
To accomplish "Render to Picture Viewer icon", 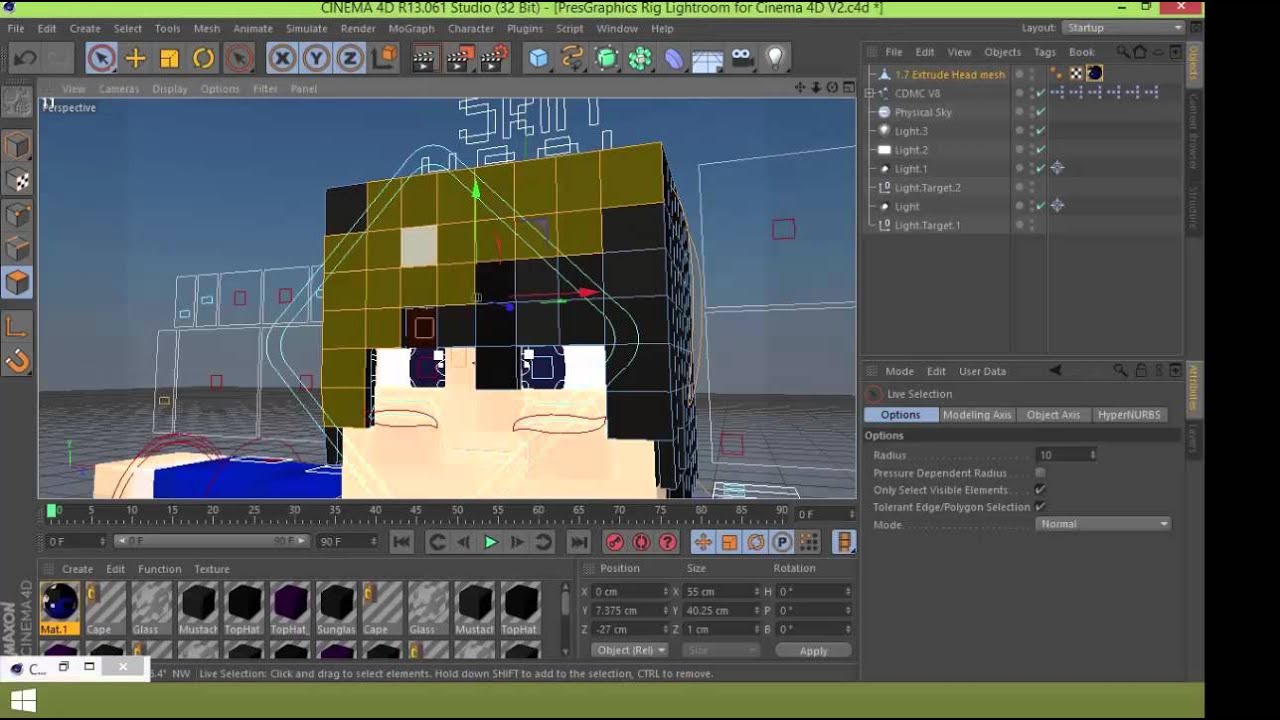I will coord(459,58).
